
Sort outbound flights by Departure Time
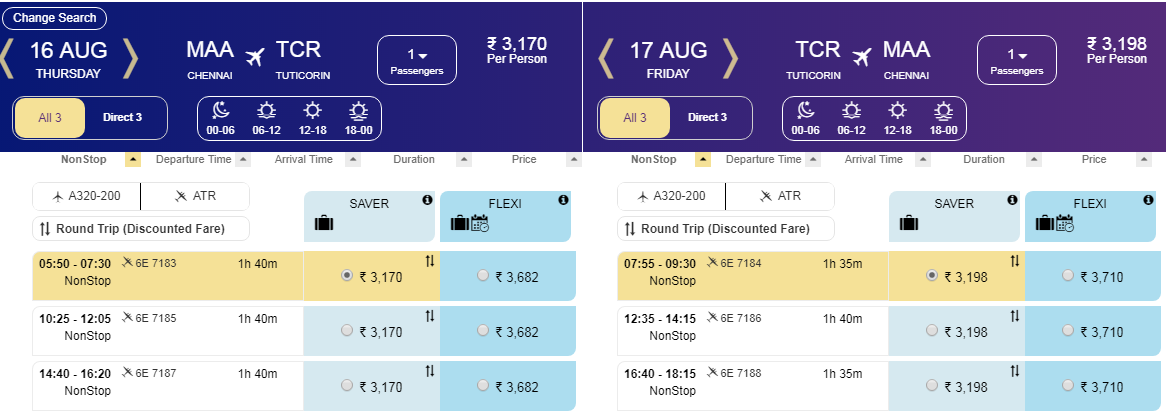coord(241,160)
